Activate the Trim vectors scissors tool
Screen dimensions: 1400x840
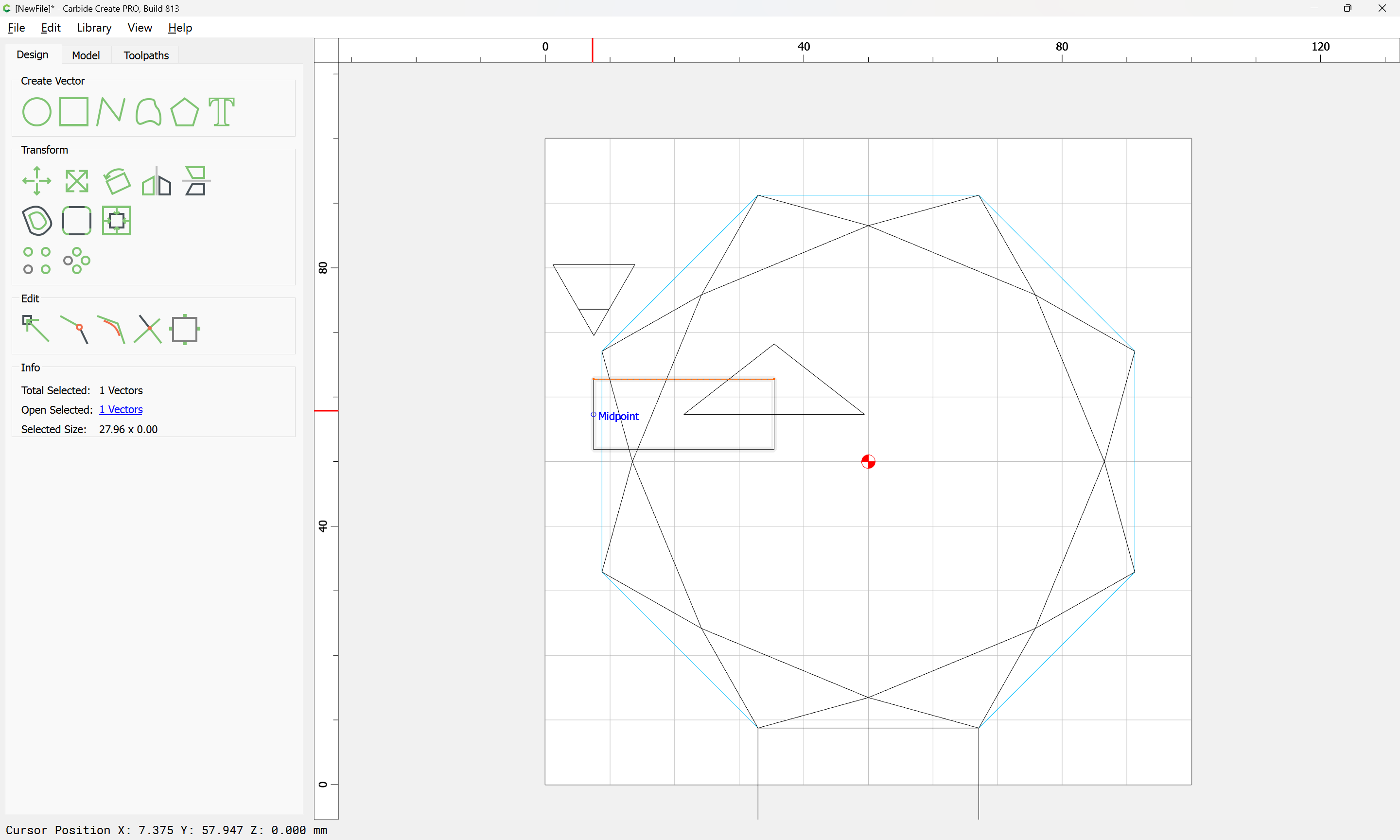[148, 329]
